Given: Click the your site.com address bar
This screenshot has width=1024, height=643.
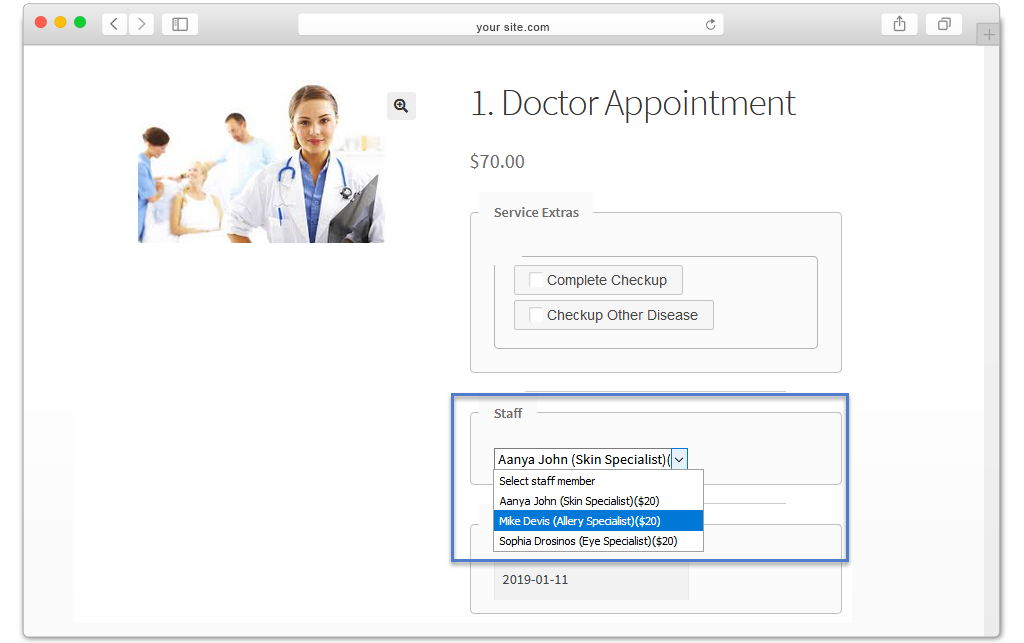Looking at the screenshot, I should [x=511, y=25].
